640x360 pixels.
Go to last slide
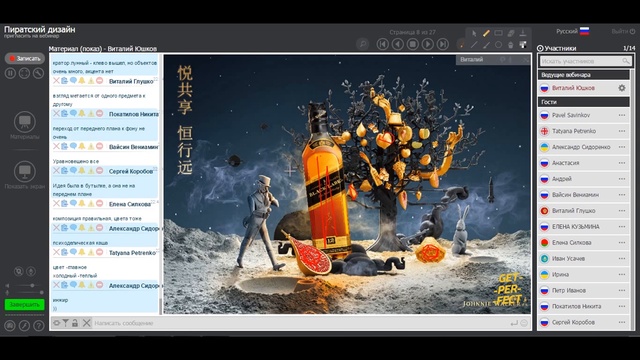(442, 44)
